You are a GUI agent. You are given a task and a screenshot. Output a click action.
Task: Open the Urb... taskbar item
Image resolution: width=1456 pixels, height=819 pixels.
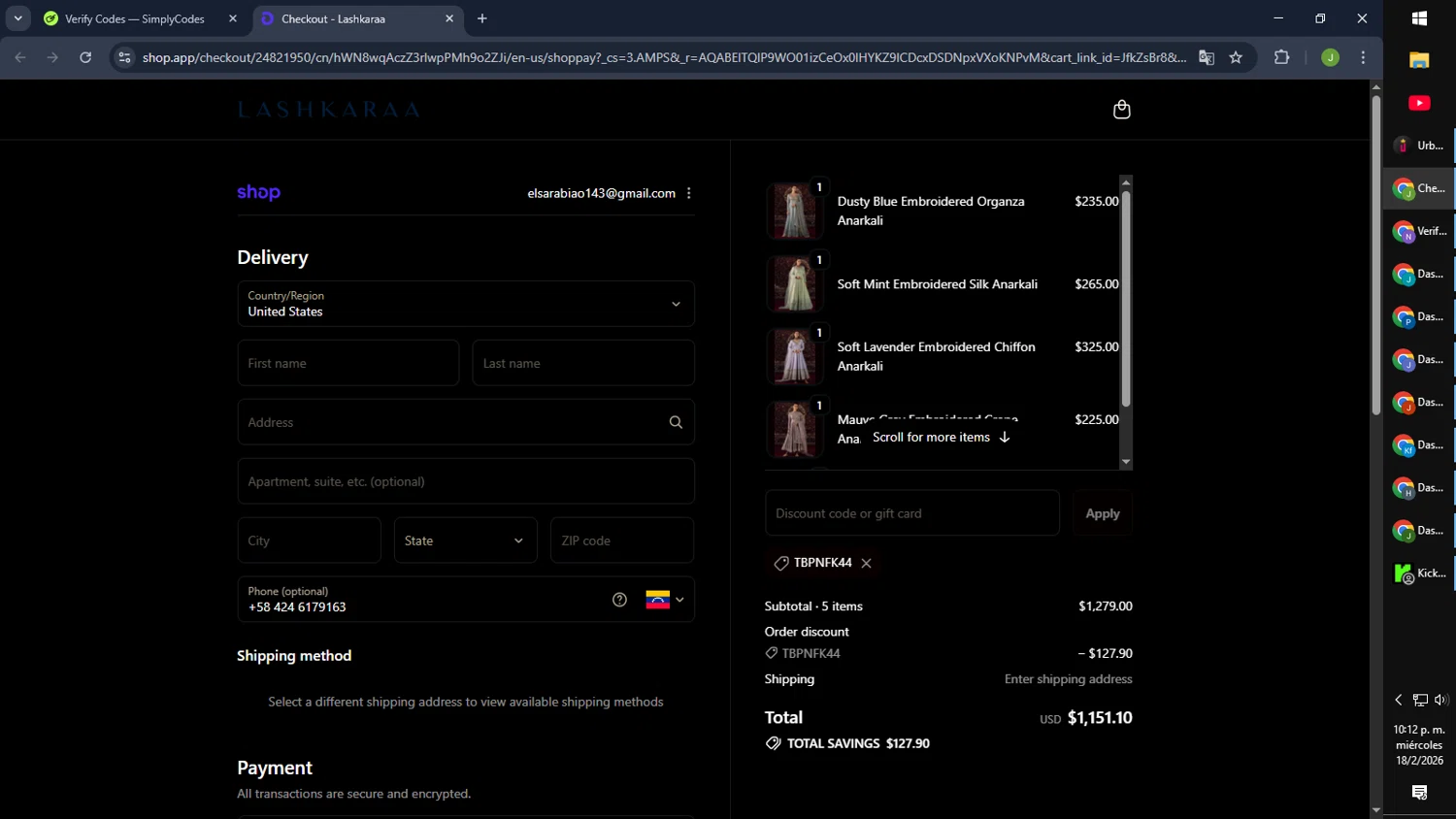[x=1419, y=146]
